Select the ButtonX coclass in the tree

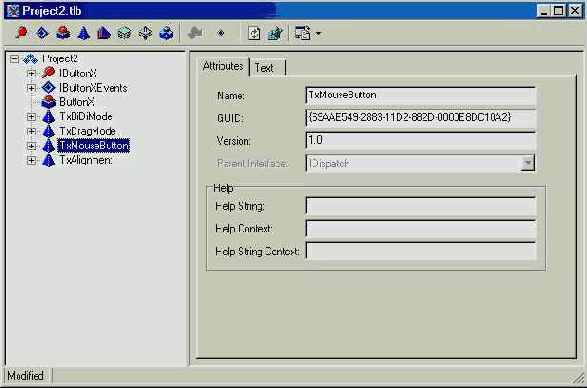click(77, 102)
